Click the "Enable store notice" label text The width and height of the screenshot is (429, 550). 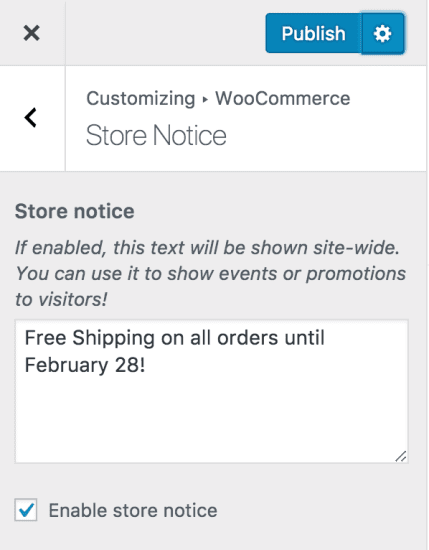pyautogui.click(x=133, y=510)
